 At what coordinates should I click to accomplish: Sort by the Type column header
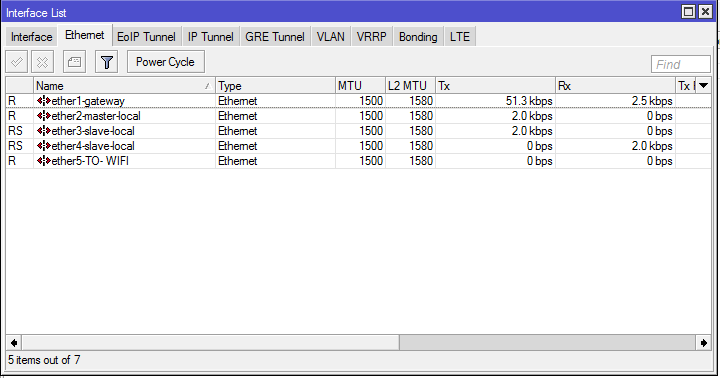(x=275, y=86)
